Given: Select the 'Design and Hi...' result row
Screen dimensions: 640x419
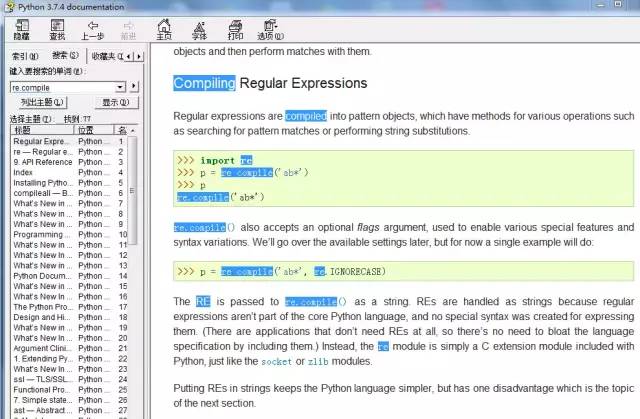Looking at the screenshot, I should [x=69, y=317].
